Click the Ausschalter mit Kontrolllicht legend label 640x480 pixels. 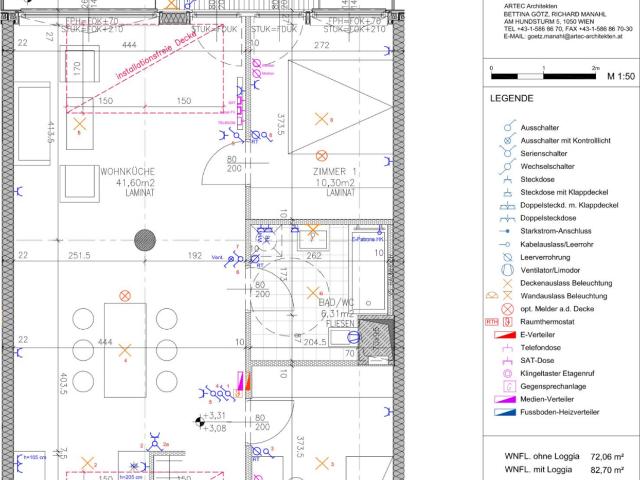tap(565, 140)
